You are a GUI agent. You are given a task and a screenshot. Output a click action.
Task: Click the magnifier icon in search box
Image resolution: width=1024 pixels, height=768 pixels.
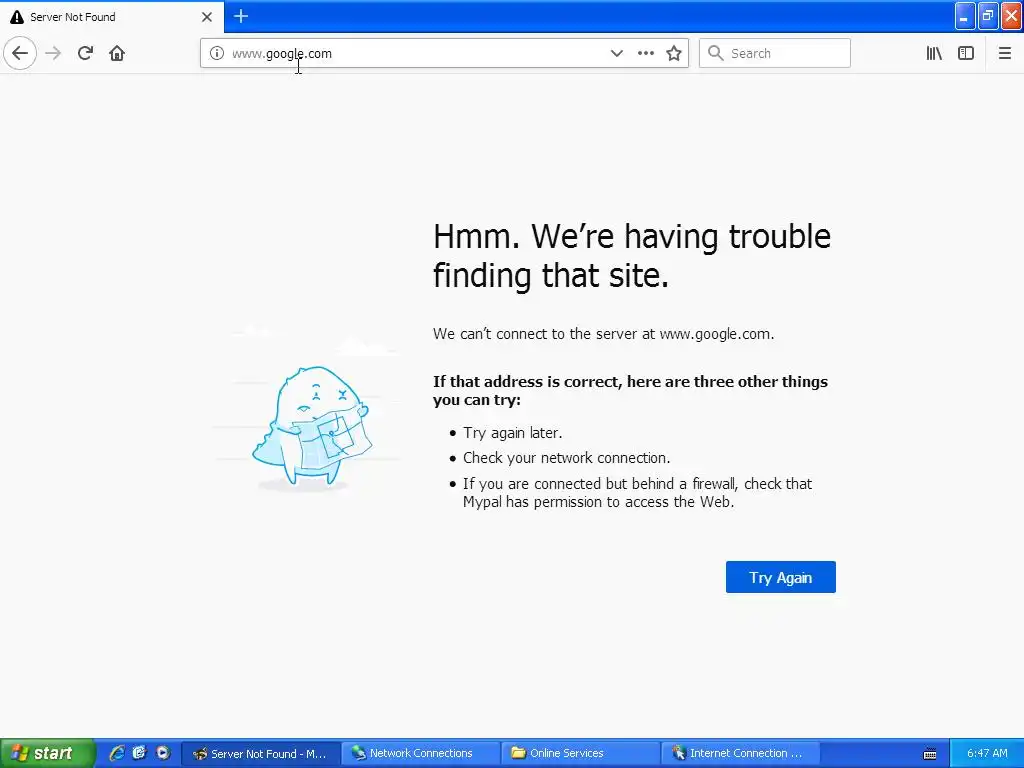(x=716, y=53)
